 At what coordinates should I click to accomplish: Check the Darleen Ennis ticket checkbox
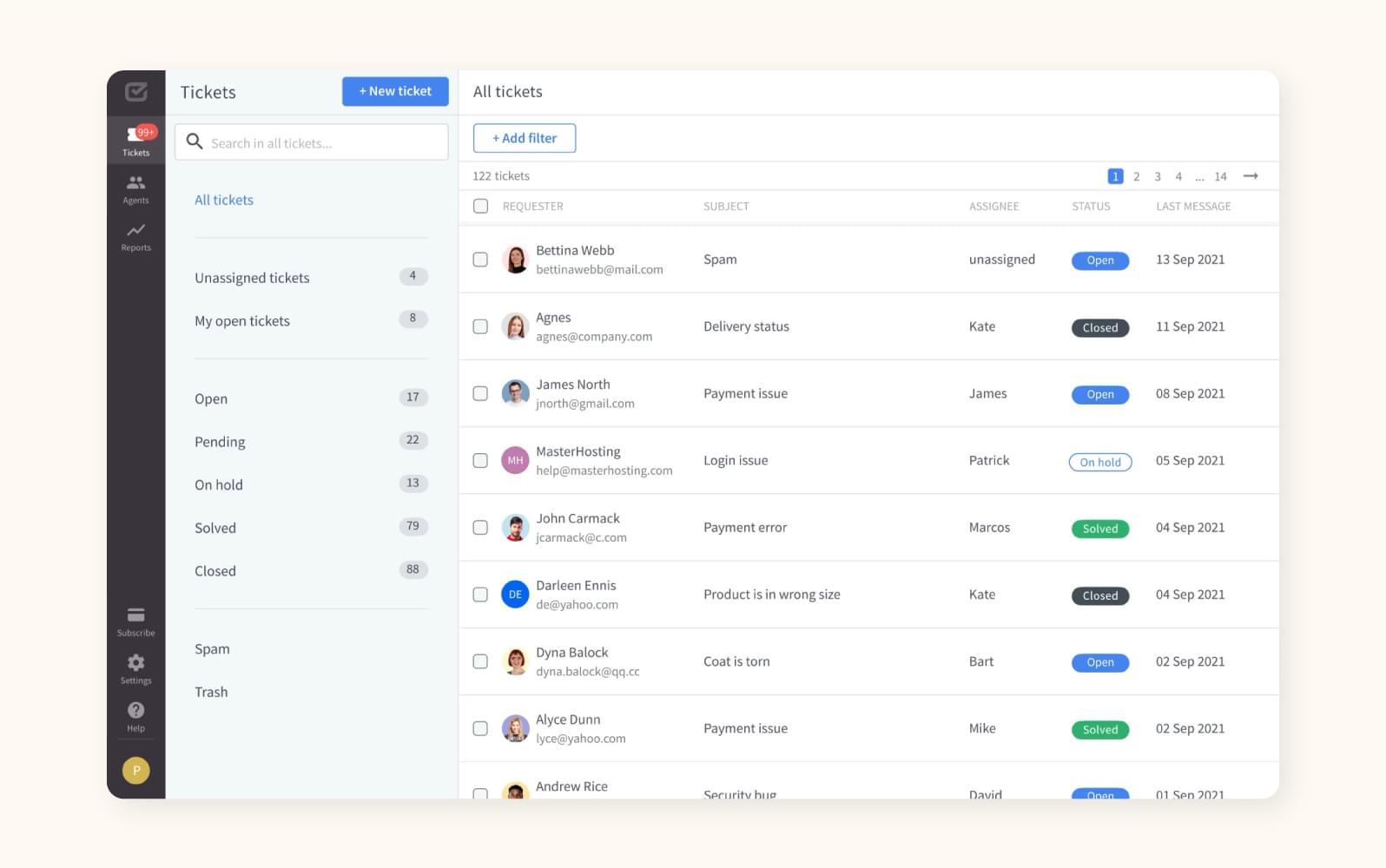pos(480,595)
